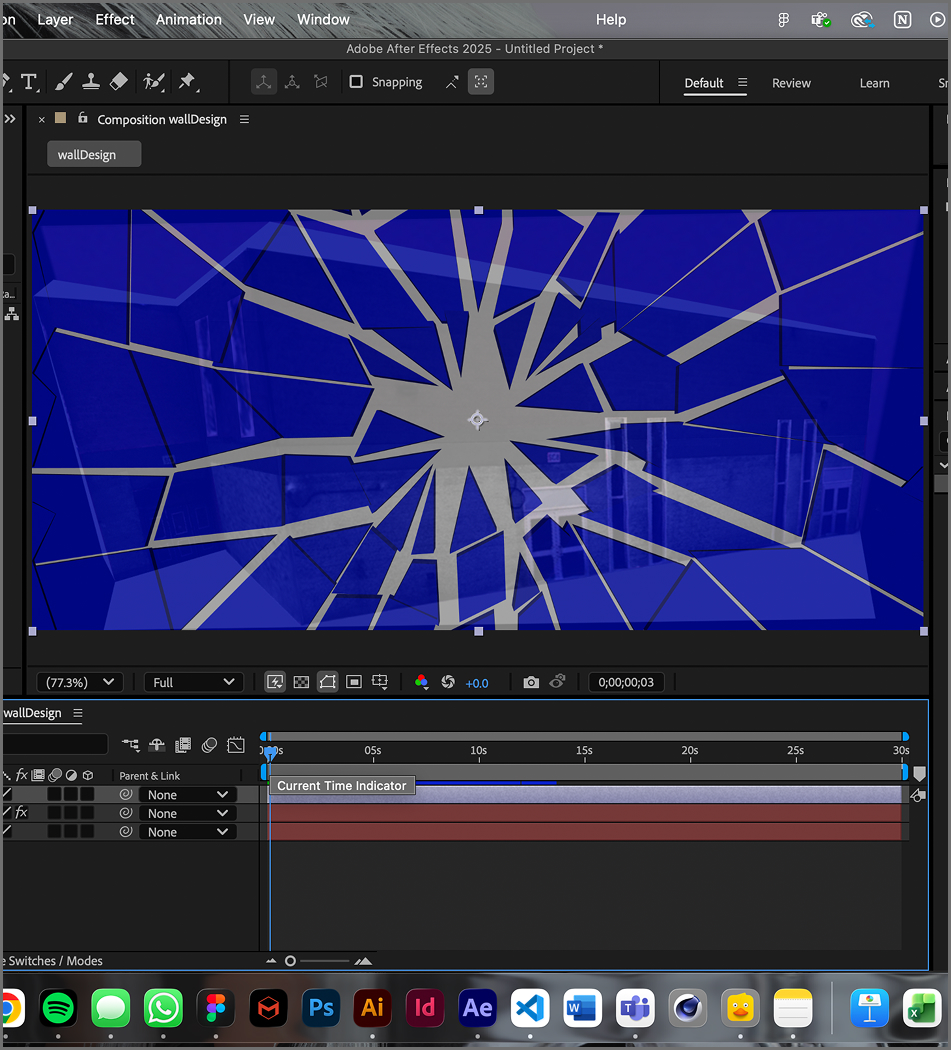This screenshot has width=951, height=1050.
Task: Click the current time display field
Action: point(626,681)
